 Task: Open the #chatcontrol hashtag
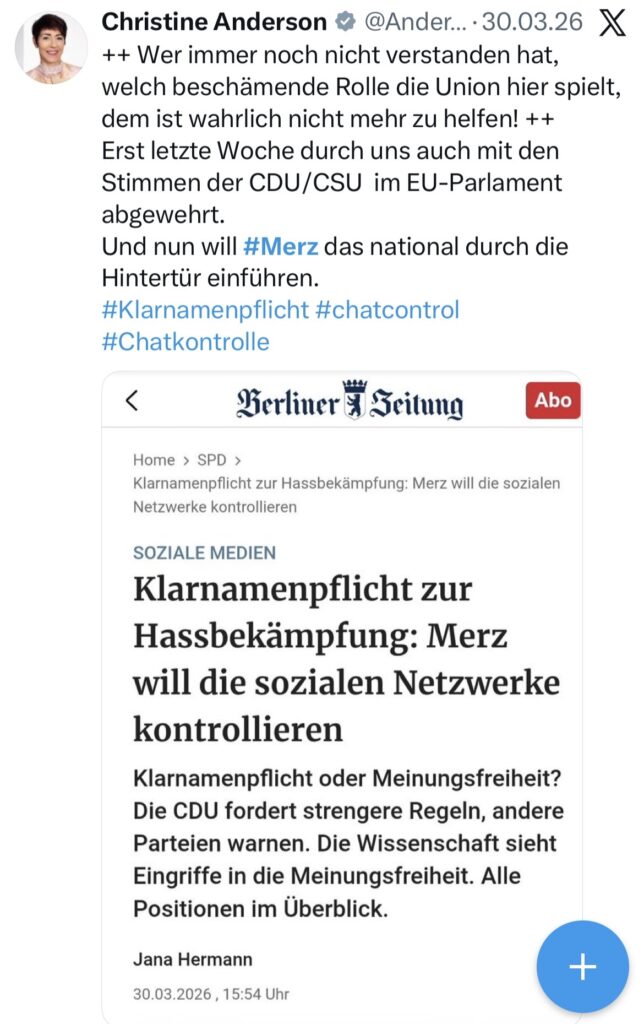click(387, 309)
